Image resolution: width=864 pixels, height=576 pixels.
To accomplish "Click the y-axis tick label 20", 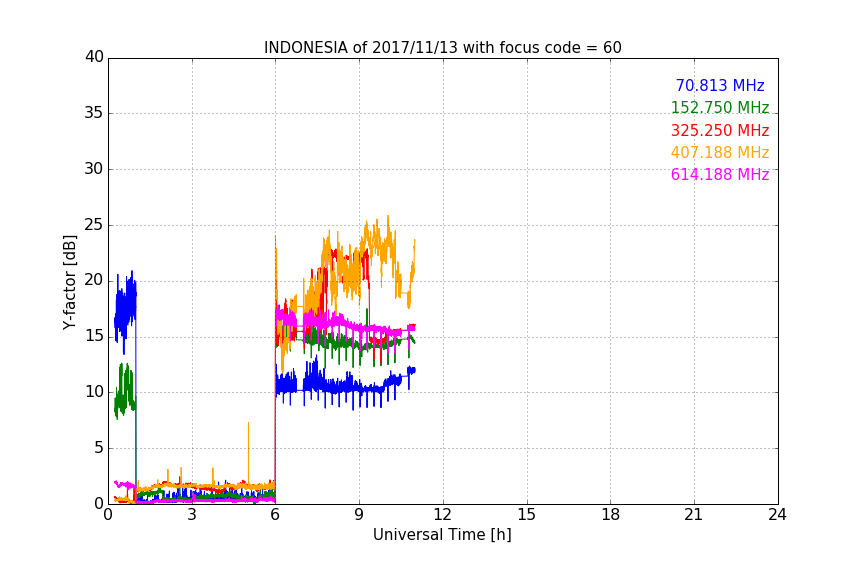I will tap(94, 281).
